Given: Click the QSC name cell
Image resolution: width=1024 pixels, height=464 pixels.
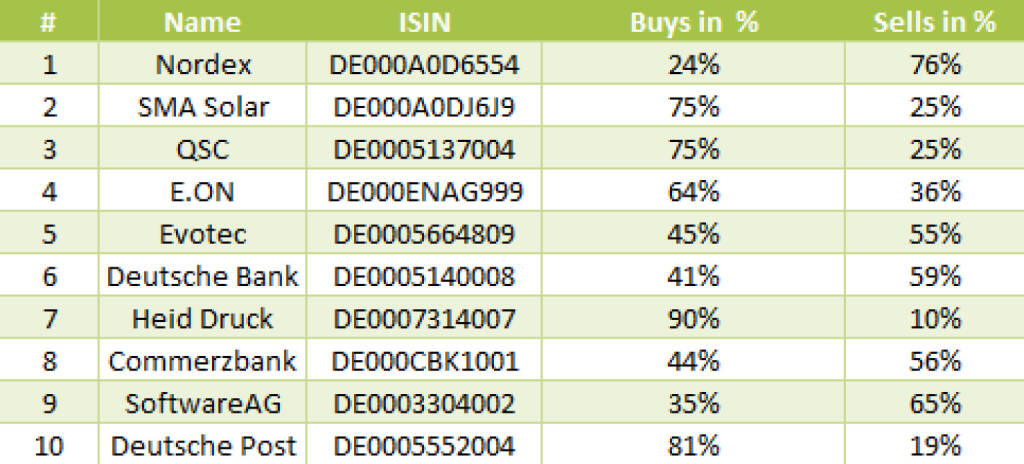Looking at the screenshot, I should pos(203,149).
